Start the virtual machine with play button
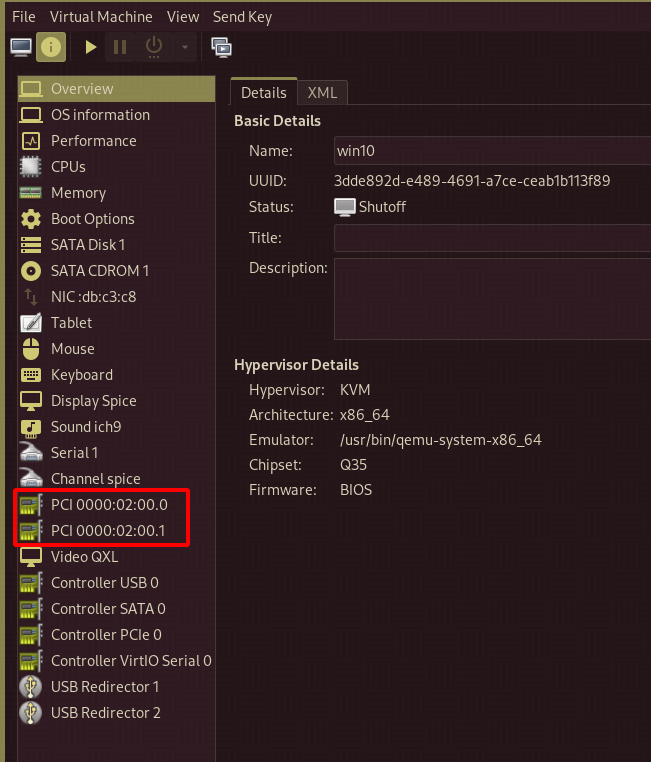This screenshot has width=651, height=762. pos(90,47)
